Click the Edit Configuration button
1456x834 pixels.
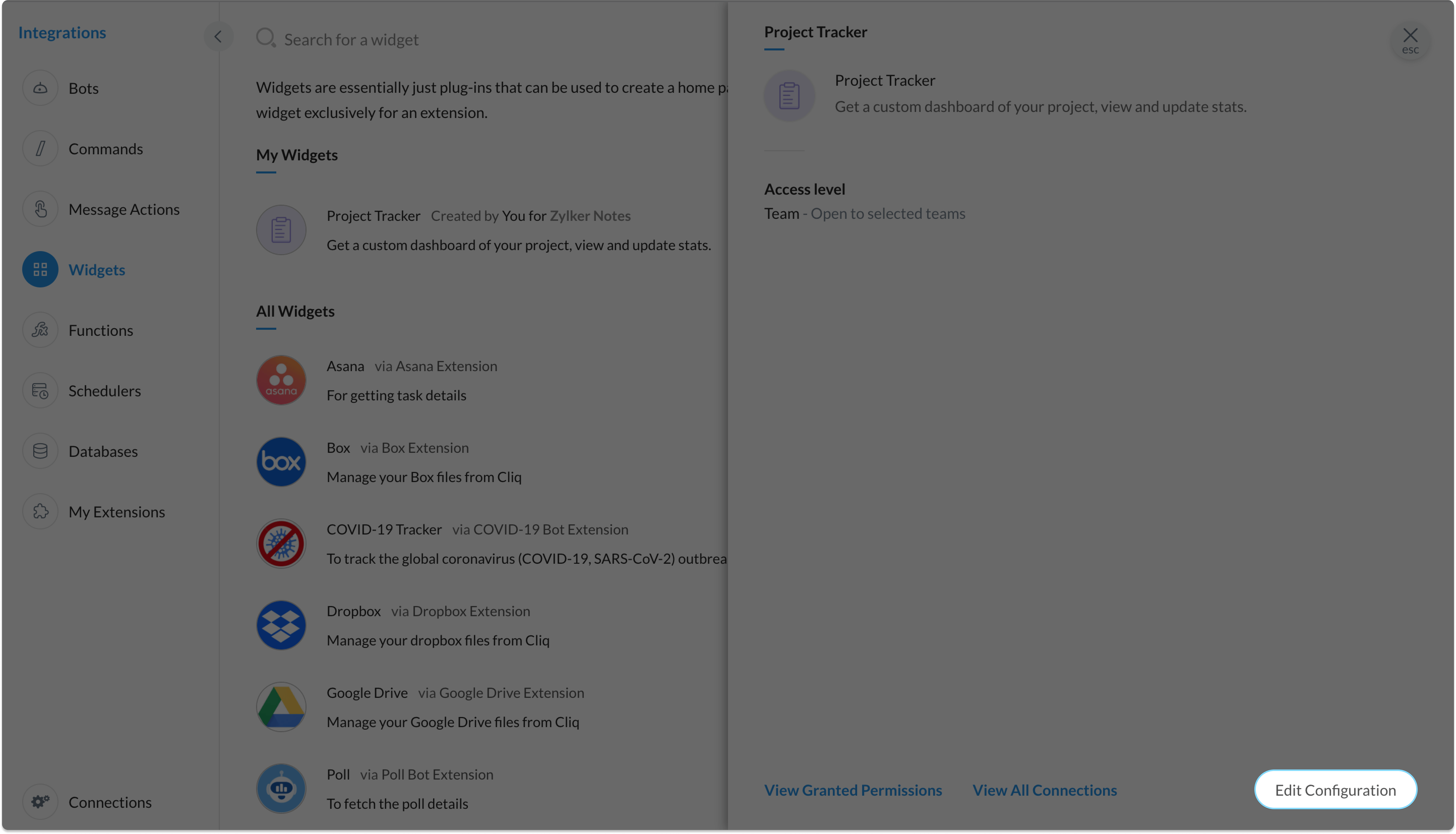pos(1336,790)
